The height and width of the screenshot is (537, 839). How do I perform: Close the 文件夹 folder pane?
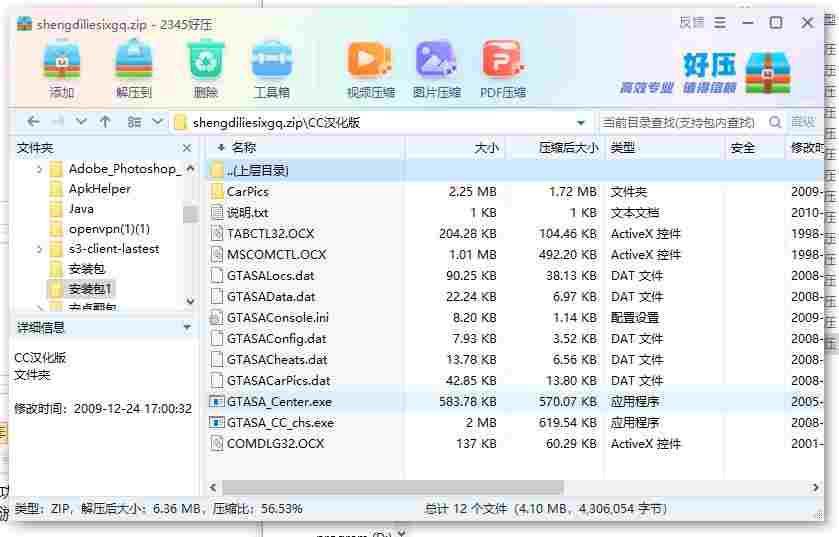pos(187,148)
